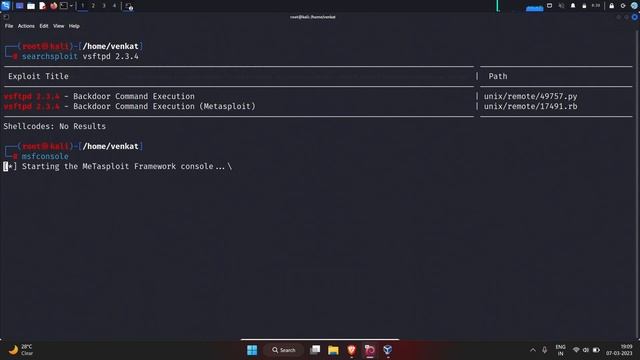Click the globe icon at panel right end
Viewport: 640px width, 360px height.
[634, 6]
